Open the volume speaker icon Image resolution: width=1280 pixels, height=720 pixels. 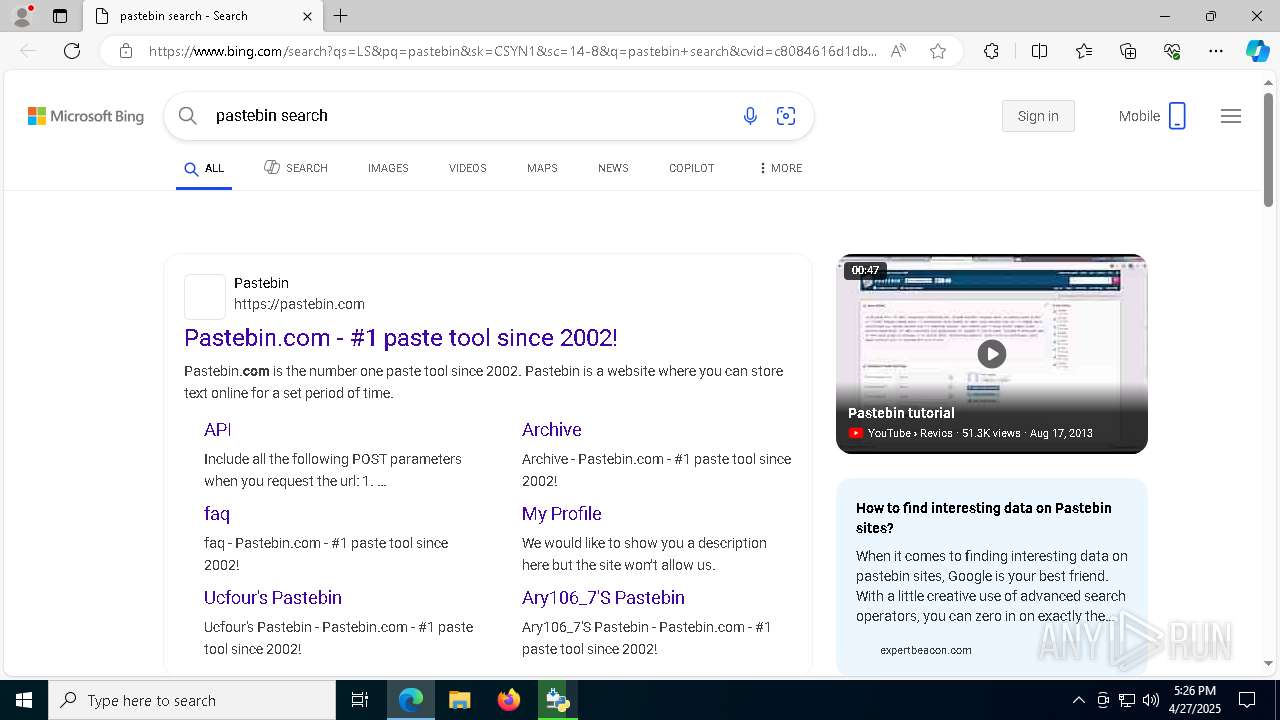1150,700
